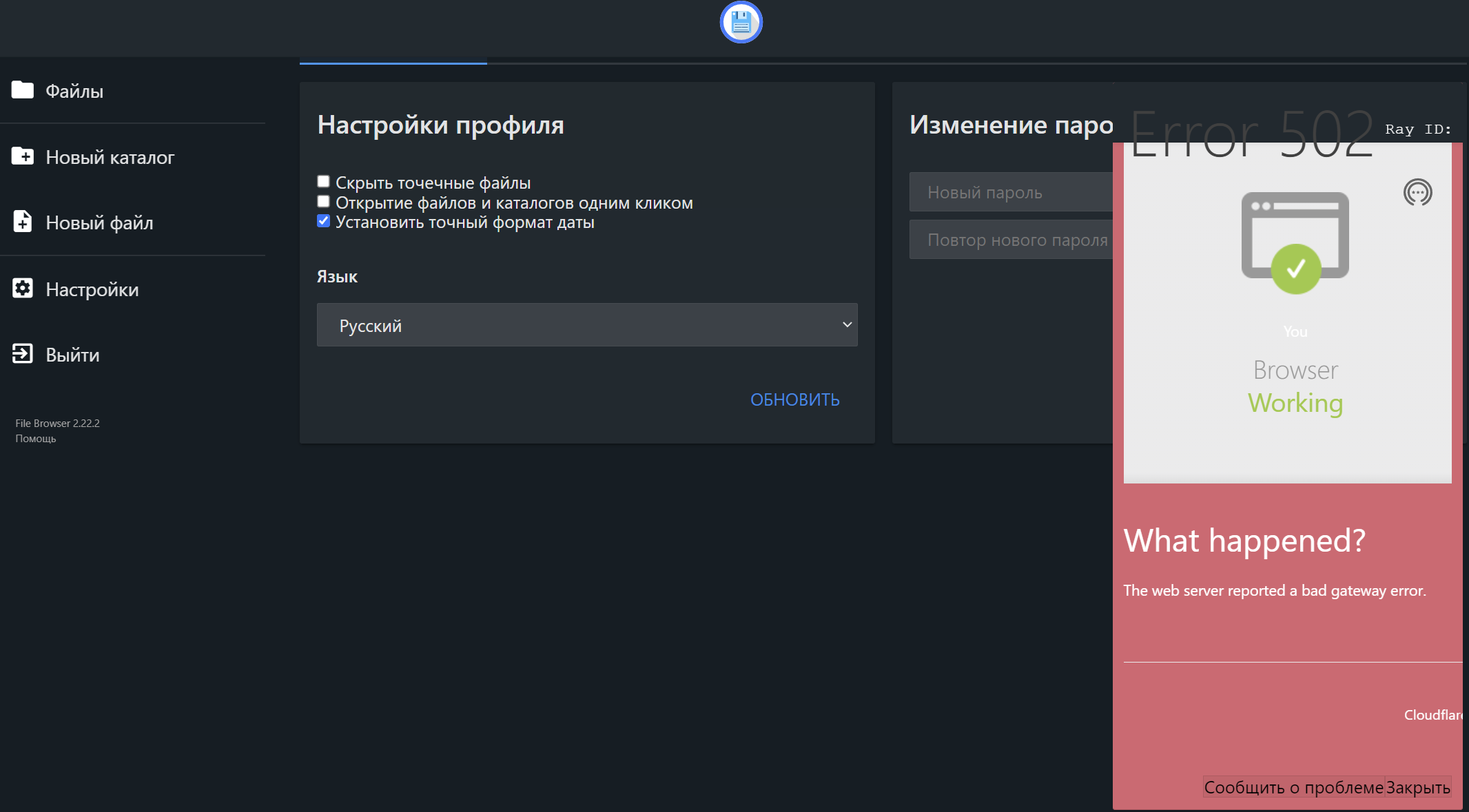
Task: Enable the Скрыть точечные файлы checkbox
Action: pyautogui.click(x=323, y=180)
